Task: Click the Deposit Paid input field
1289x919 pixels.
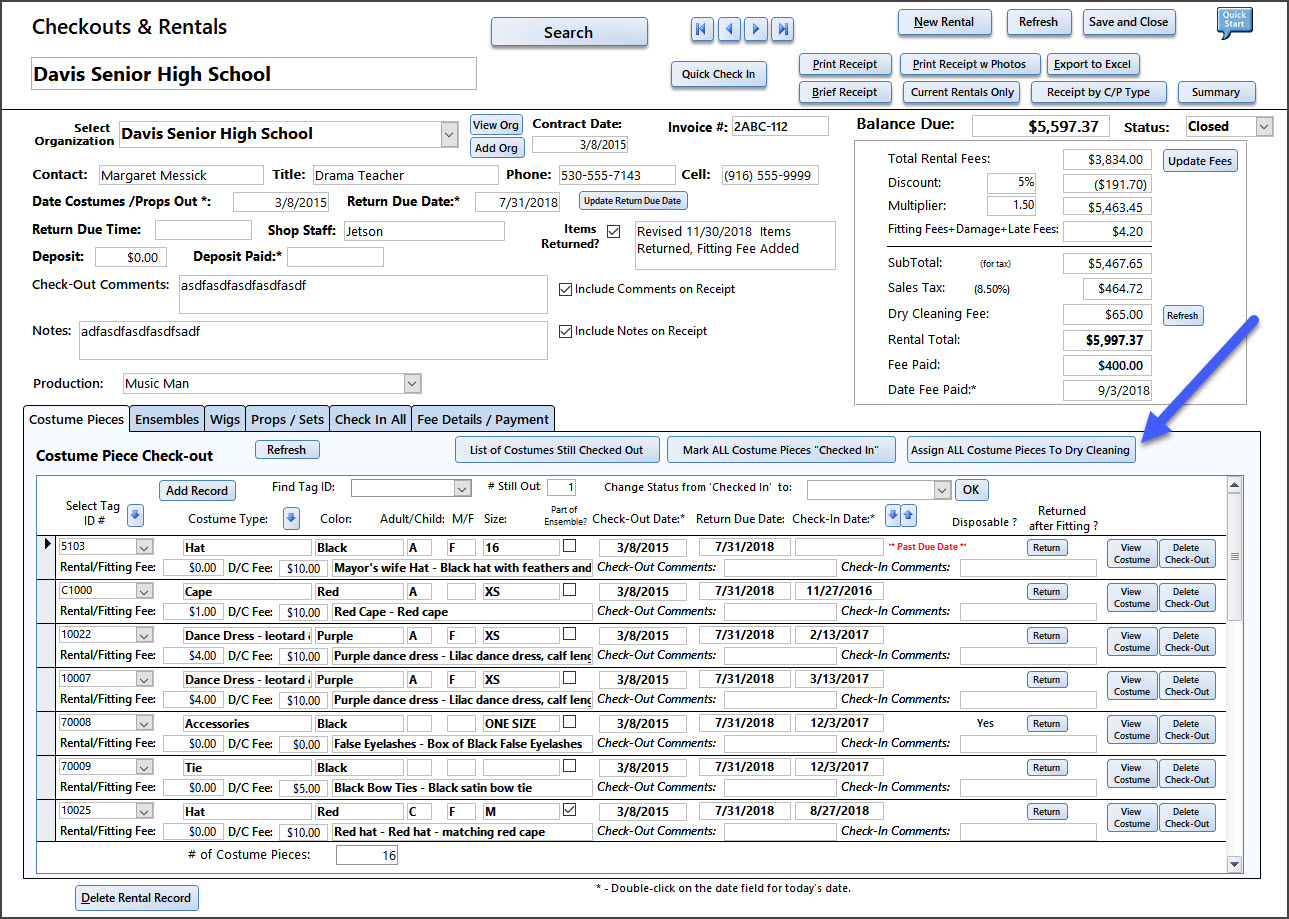Action: click(335, 257)
